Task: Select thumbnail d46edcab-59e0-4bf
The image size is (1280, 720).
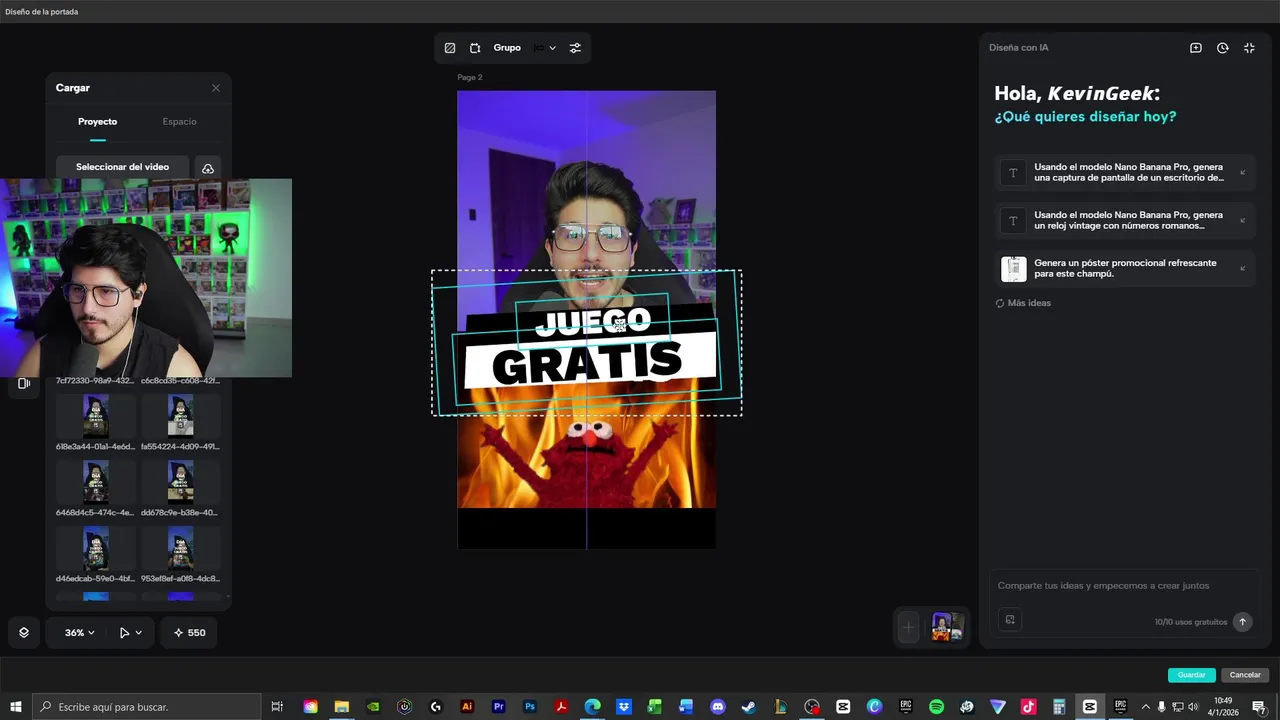Action: click(96, 547)
